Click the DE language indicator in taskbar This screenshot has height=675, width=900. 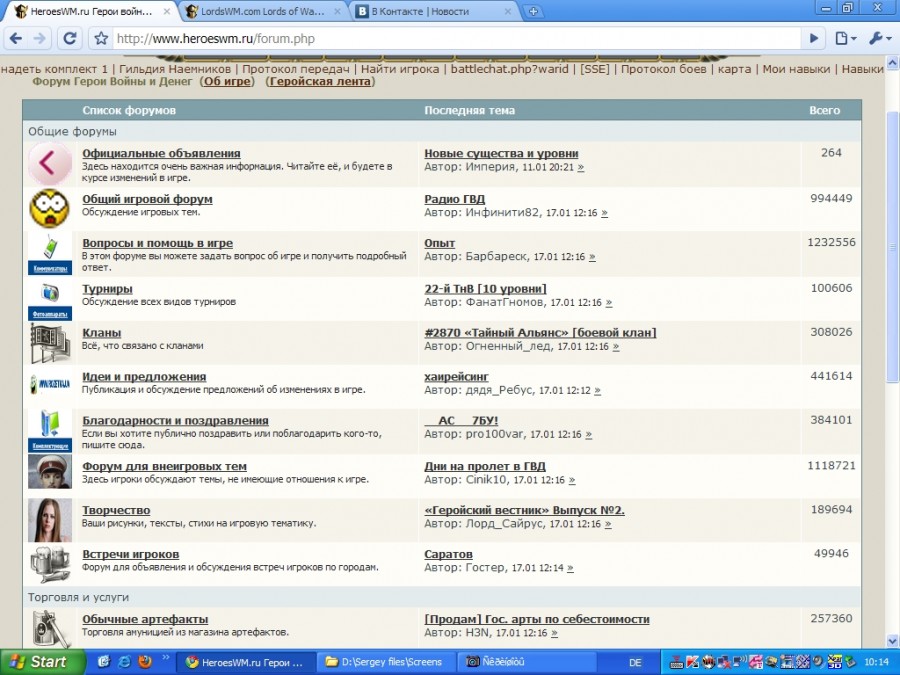[635, 662]
